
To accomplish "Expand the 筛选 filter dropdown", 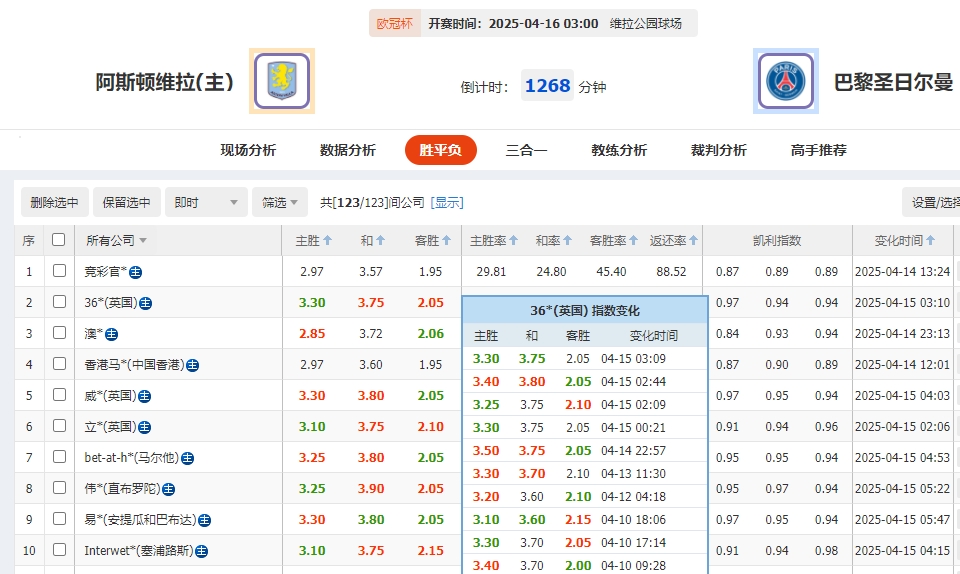I will [x=279, y=203].
